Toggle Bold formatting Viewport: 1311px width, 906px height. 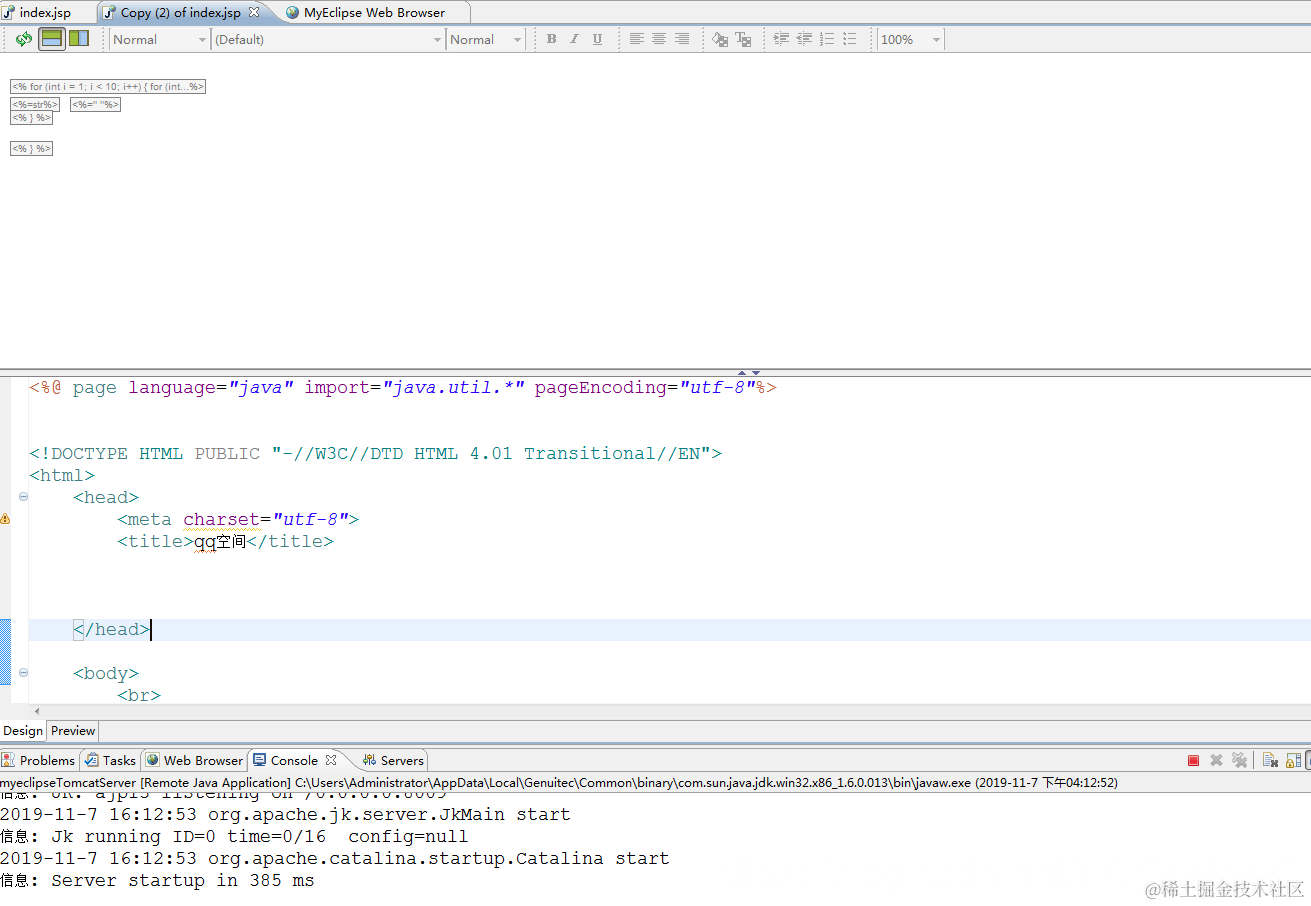point(551,39)
